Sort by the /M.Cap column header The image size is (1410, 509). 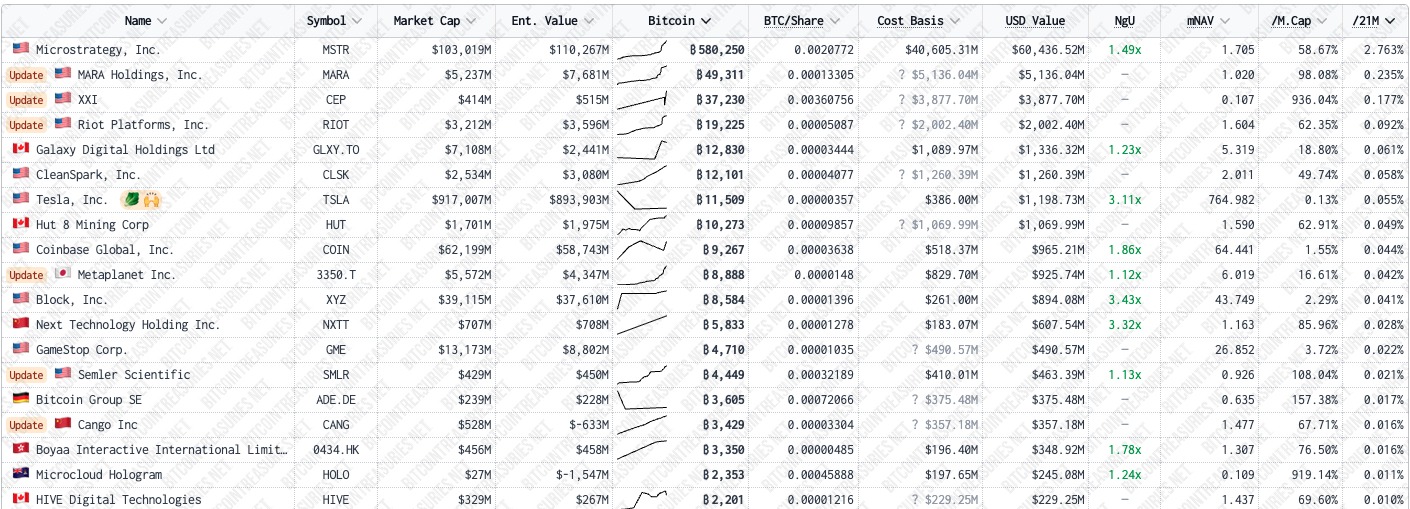click(1299, 20)
